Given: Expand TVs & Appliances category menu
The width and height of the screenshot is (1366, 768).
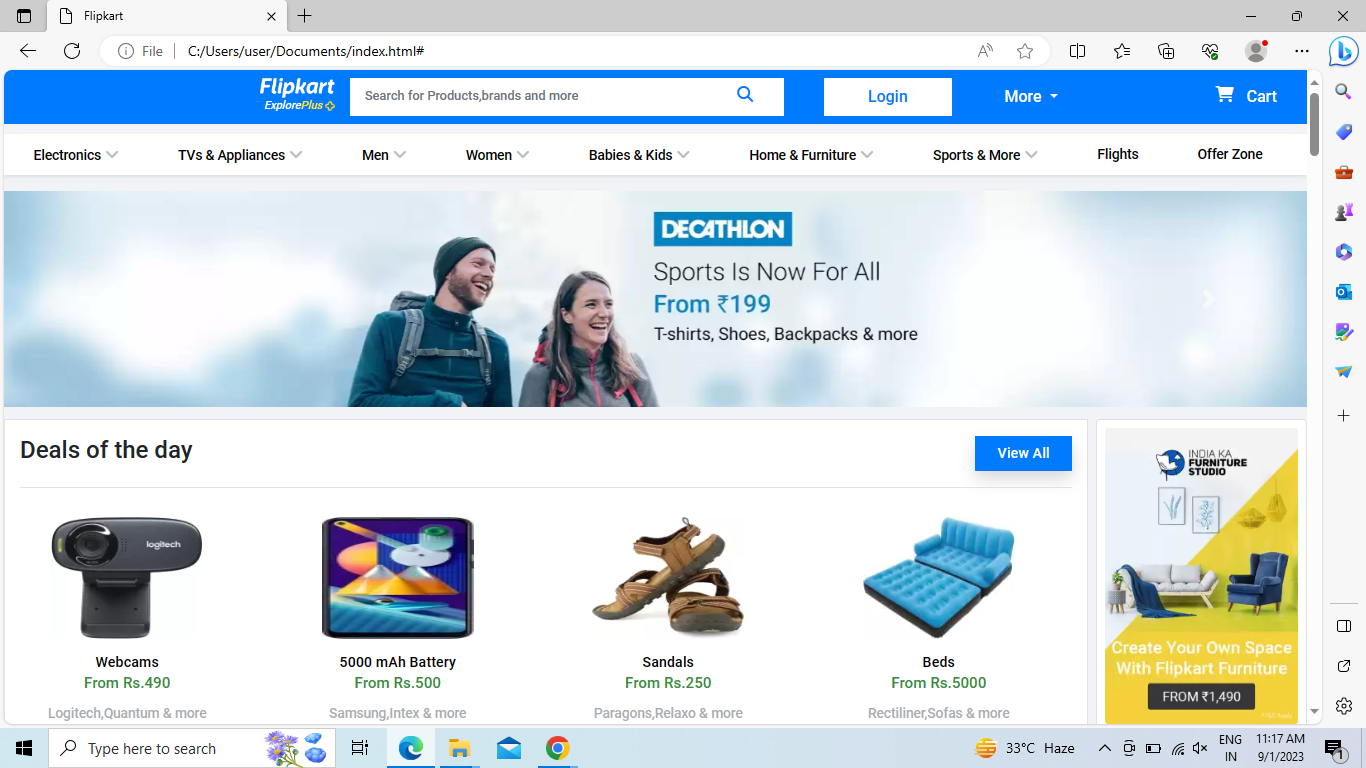Looking at the screenshot, I should 240,155.
